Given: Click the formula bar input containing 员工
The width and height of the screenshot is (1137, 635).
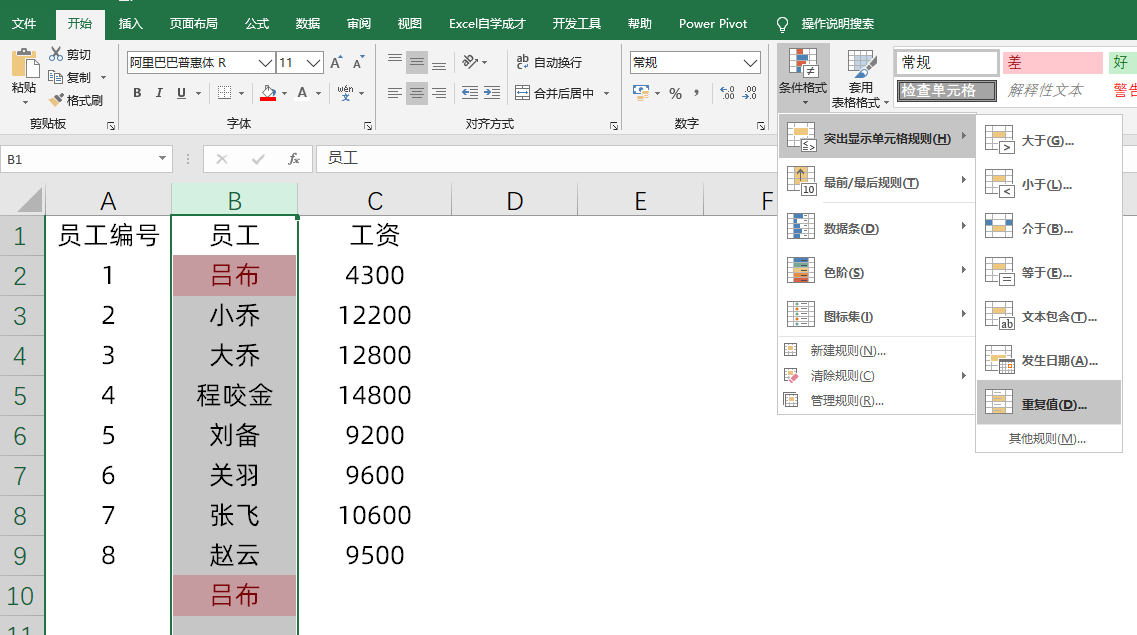Looking at the screenshot, I should coord(545,159).
